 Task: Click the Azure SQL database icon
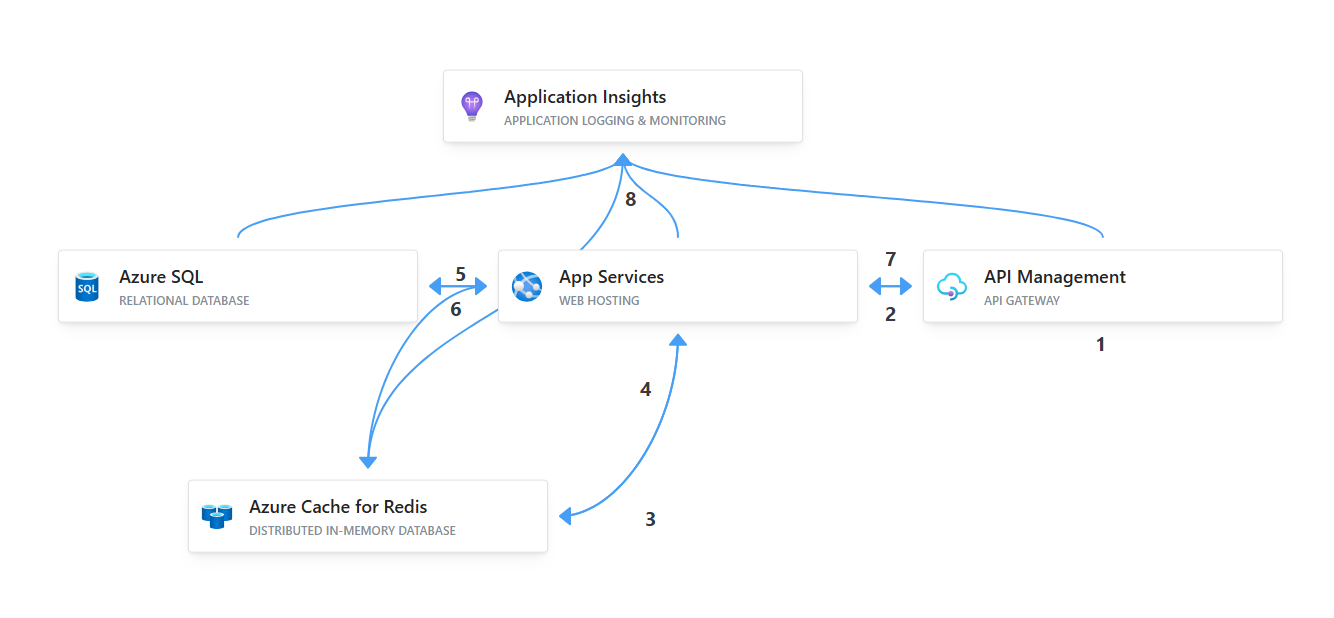87,286
